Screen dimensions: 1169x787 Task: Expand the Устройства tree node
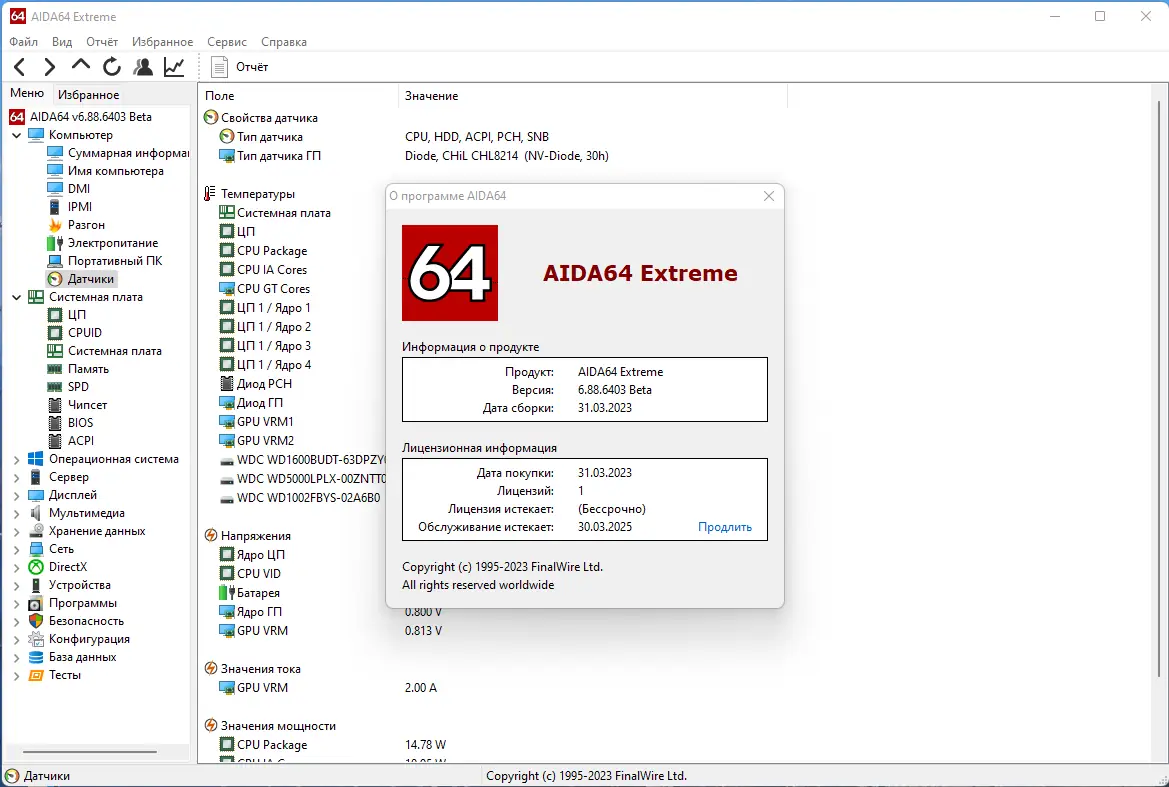tap(16, 586)
